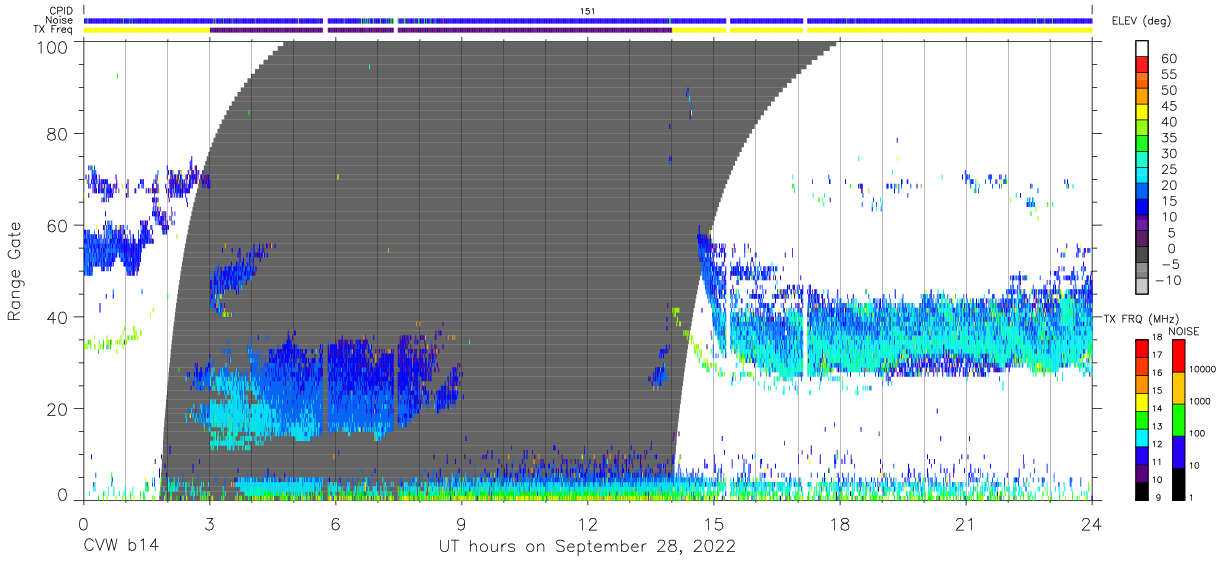This screenshot has height=567, width=1228.
Task: Click the x-axis tick label '3'
Action: (210, 524)
